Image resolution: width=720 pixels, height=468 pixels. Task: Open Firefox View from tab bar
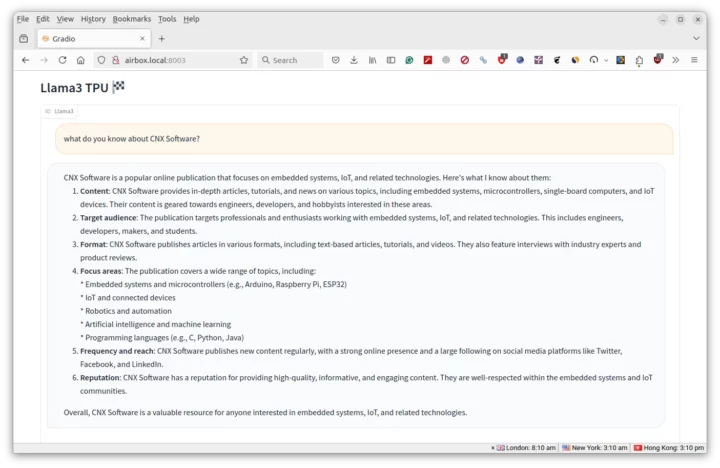pyautogui.click(x=23, y=39)
